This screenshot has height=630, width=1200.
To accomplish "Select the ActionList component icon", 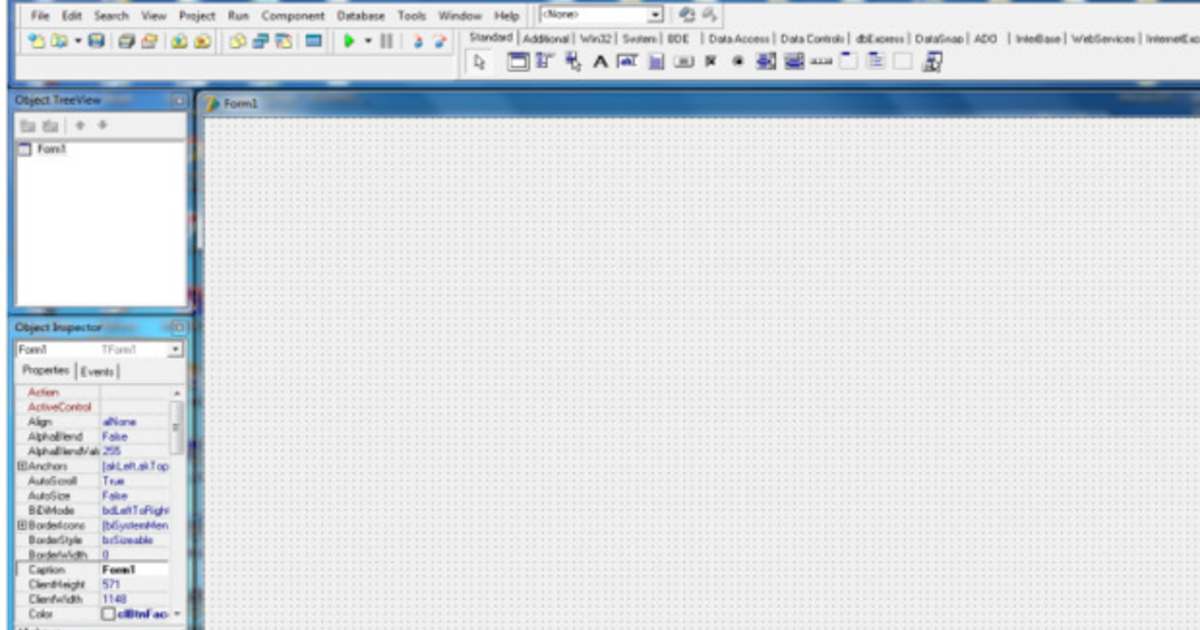I will 932,62.
